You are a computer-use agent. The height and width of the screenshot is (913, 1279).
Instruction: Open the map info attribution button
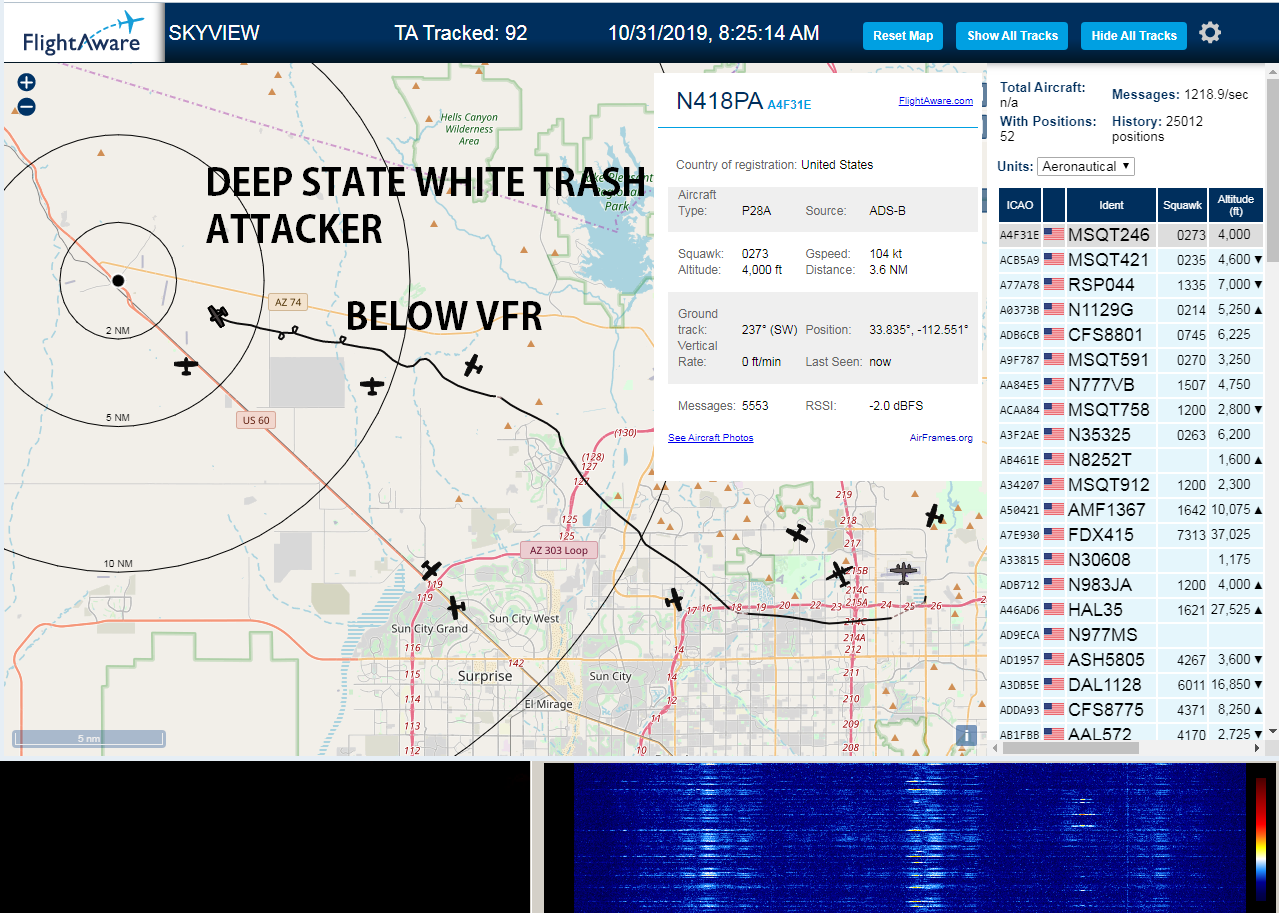click(x=966, y=735)
